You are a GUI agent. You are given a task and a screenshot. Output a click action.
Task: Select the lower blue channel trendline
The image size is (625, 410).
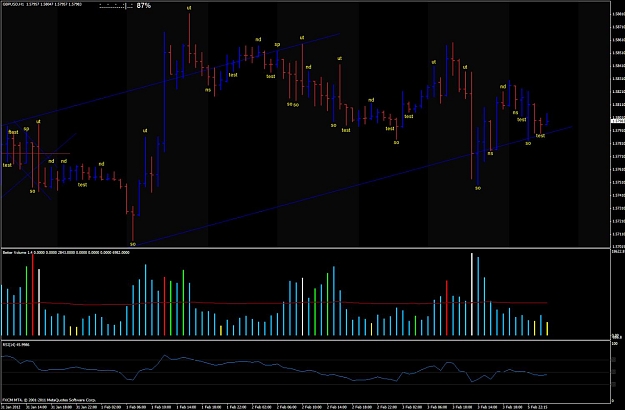pos(355,186)
